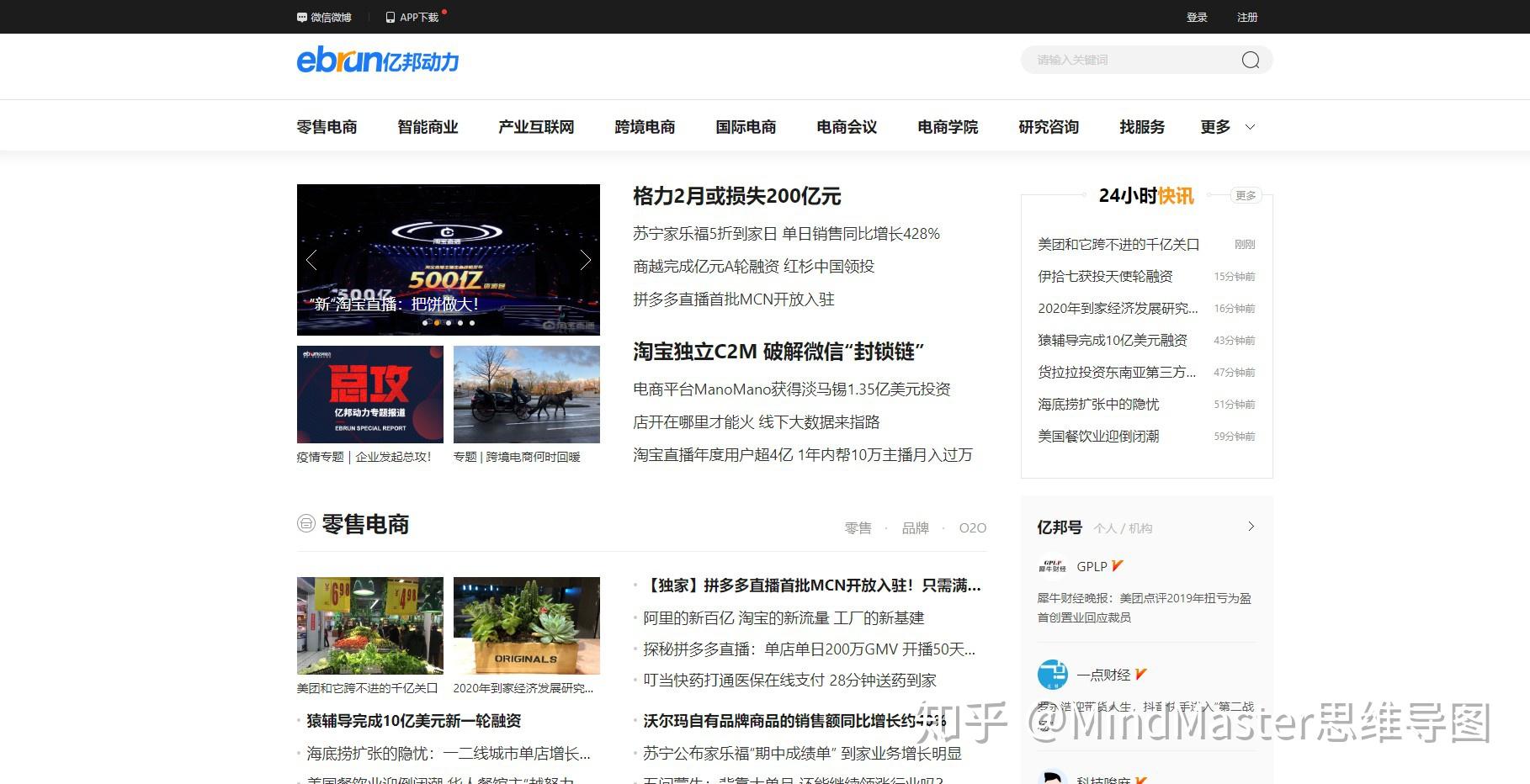Open the 总攻 special report thumbnail
This screenshot has width=1530, height=784.
[x=370, y=395]
